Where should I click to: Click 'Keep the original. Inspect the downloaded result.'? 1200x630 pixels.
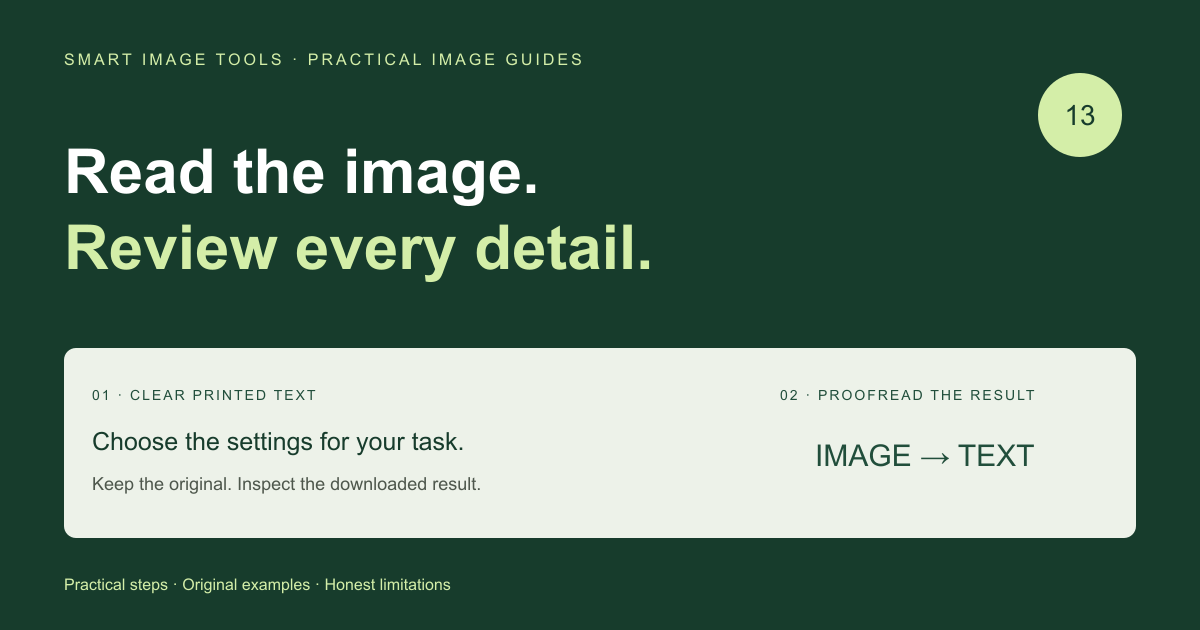coord(287,484)
